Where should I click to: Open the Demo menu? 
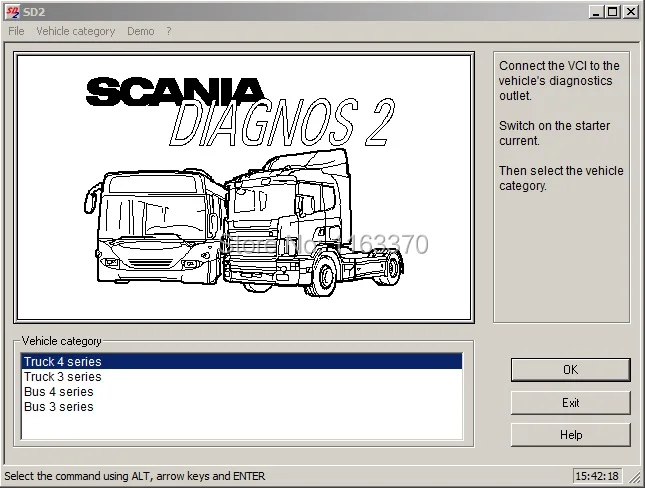click(x=141, y=31)
